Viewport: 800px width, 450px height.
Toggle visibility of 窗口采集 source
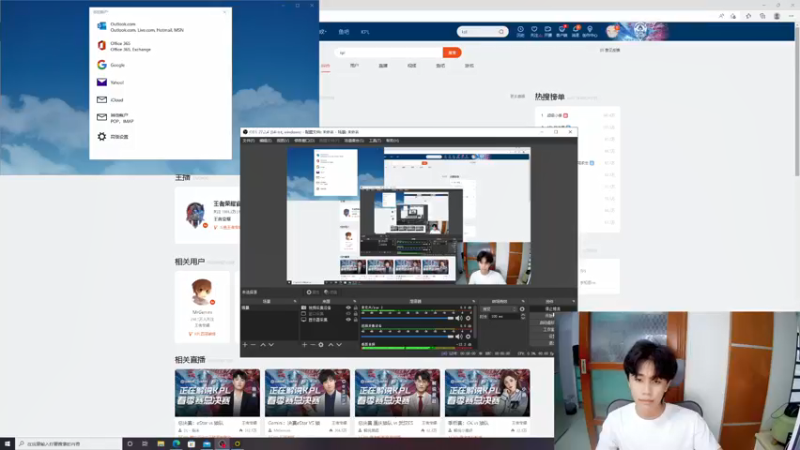[x=348, y=314]
